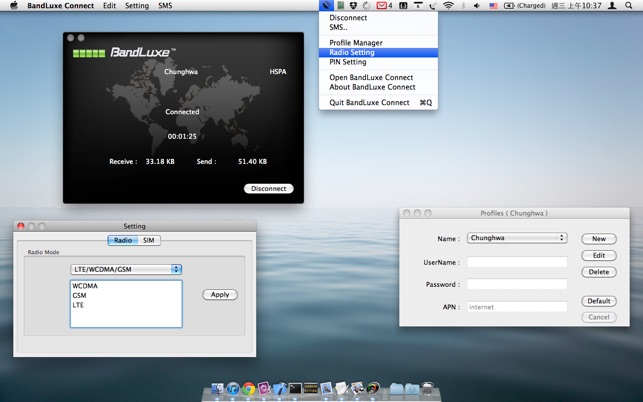Click the Delete button in Profiles window
Screen dimensions: 643x402
point(599,272)
